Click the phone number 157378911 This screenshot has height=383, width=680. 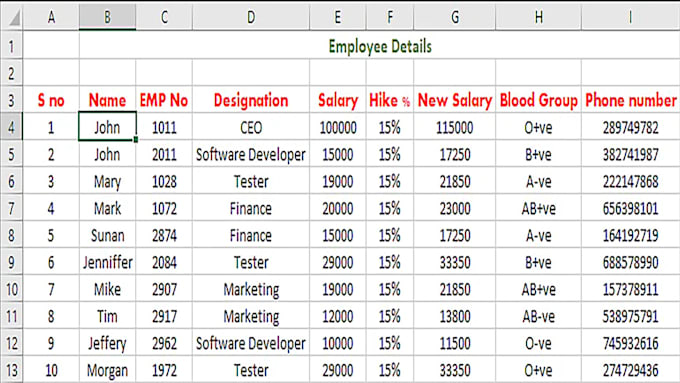point(631,289)
